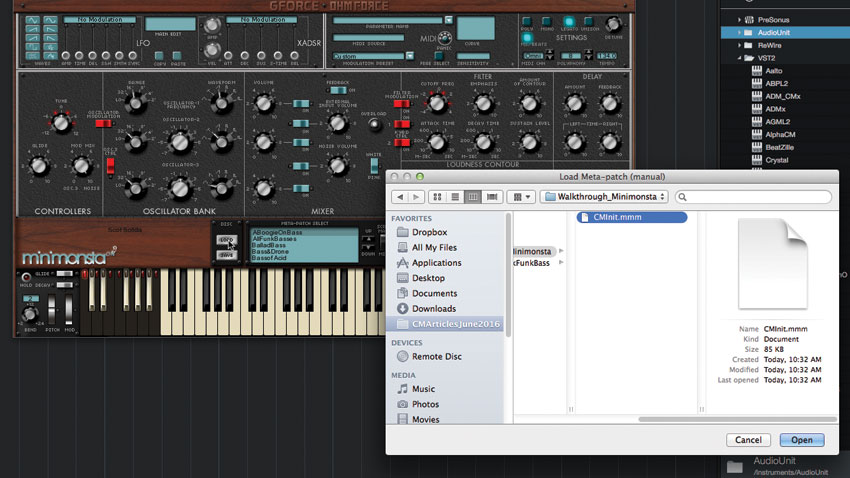
Task: Click the meta-patch Up arrow
Action: coord(368,239)
